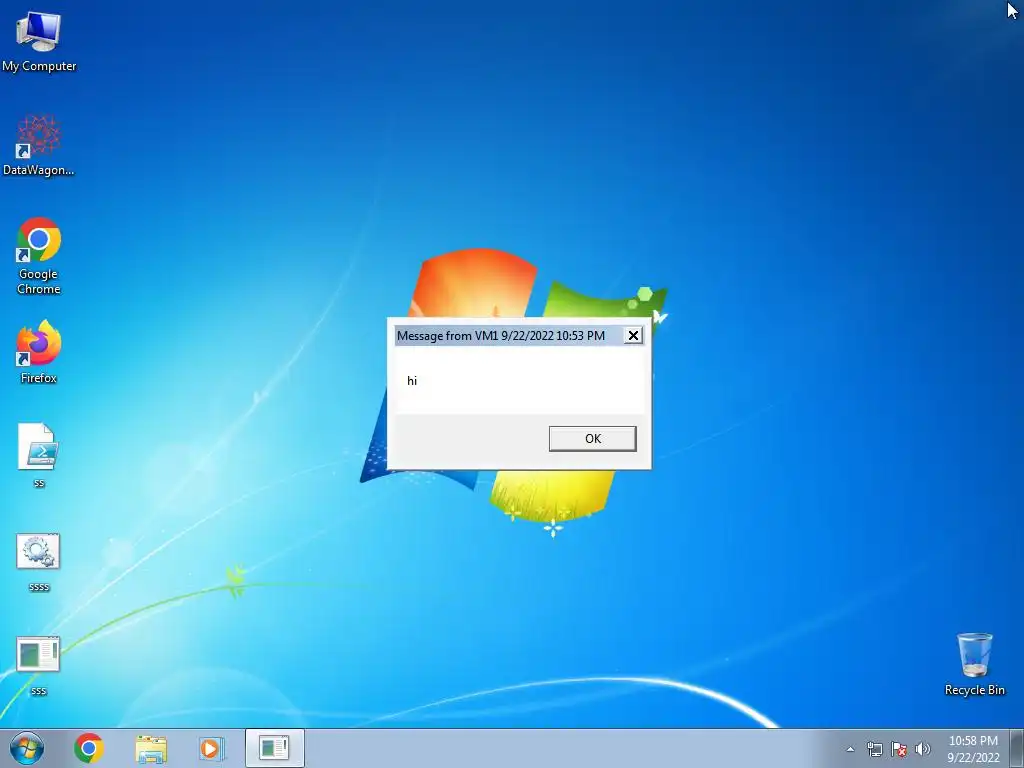Open the Windows Start menu orb
Viewport: 1024px width, 768px height.
27,748
